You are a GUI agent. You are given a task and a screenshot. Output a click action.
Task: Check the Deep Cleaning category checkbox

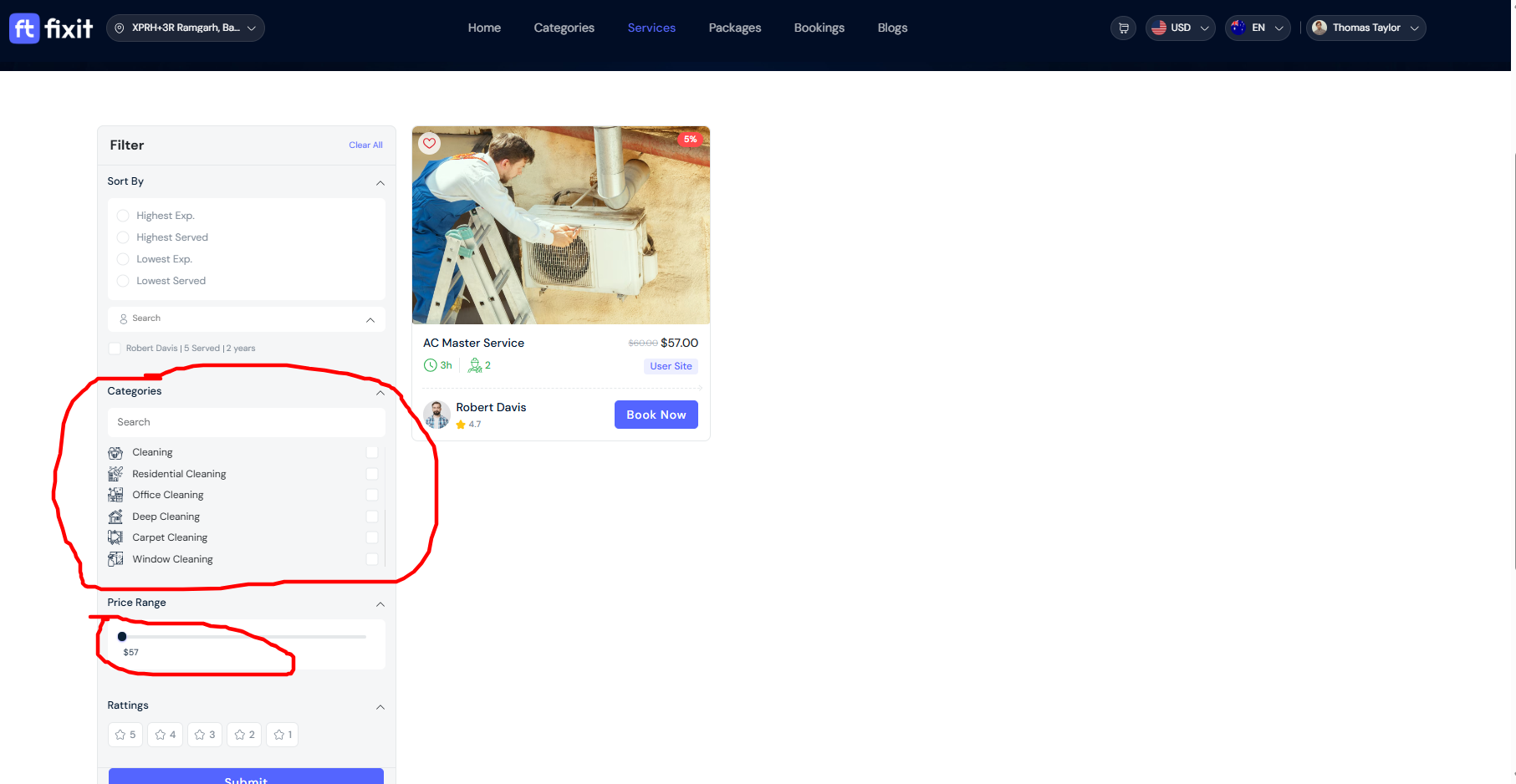[x=372, y=517]
